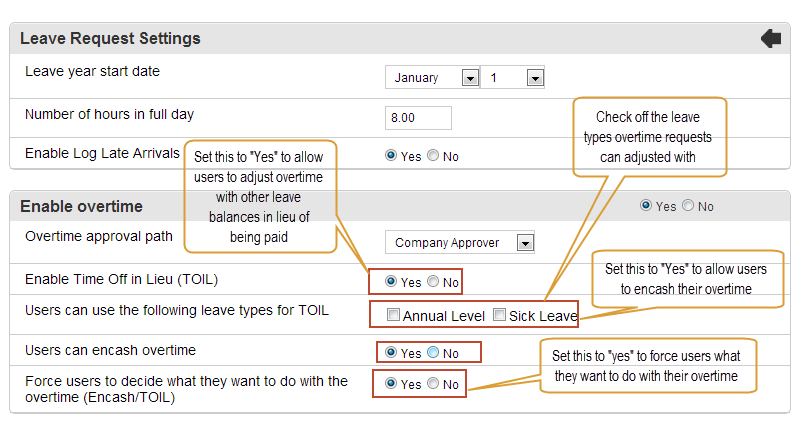Select No for Force users to decide

433,383
